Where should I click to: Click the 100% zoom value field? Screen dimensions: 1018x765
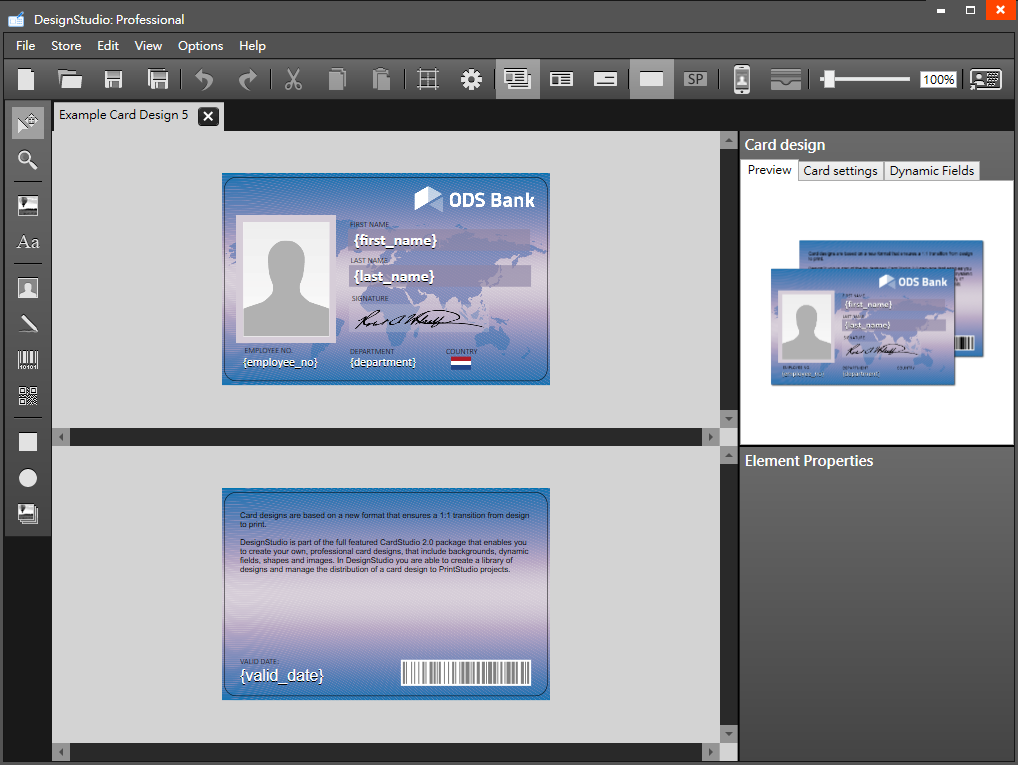point(938,79)
